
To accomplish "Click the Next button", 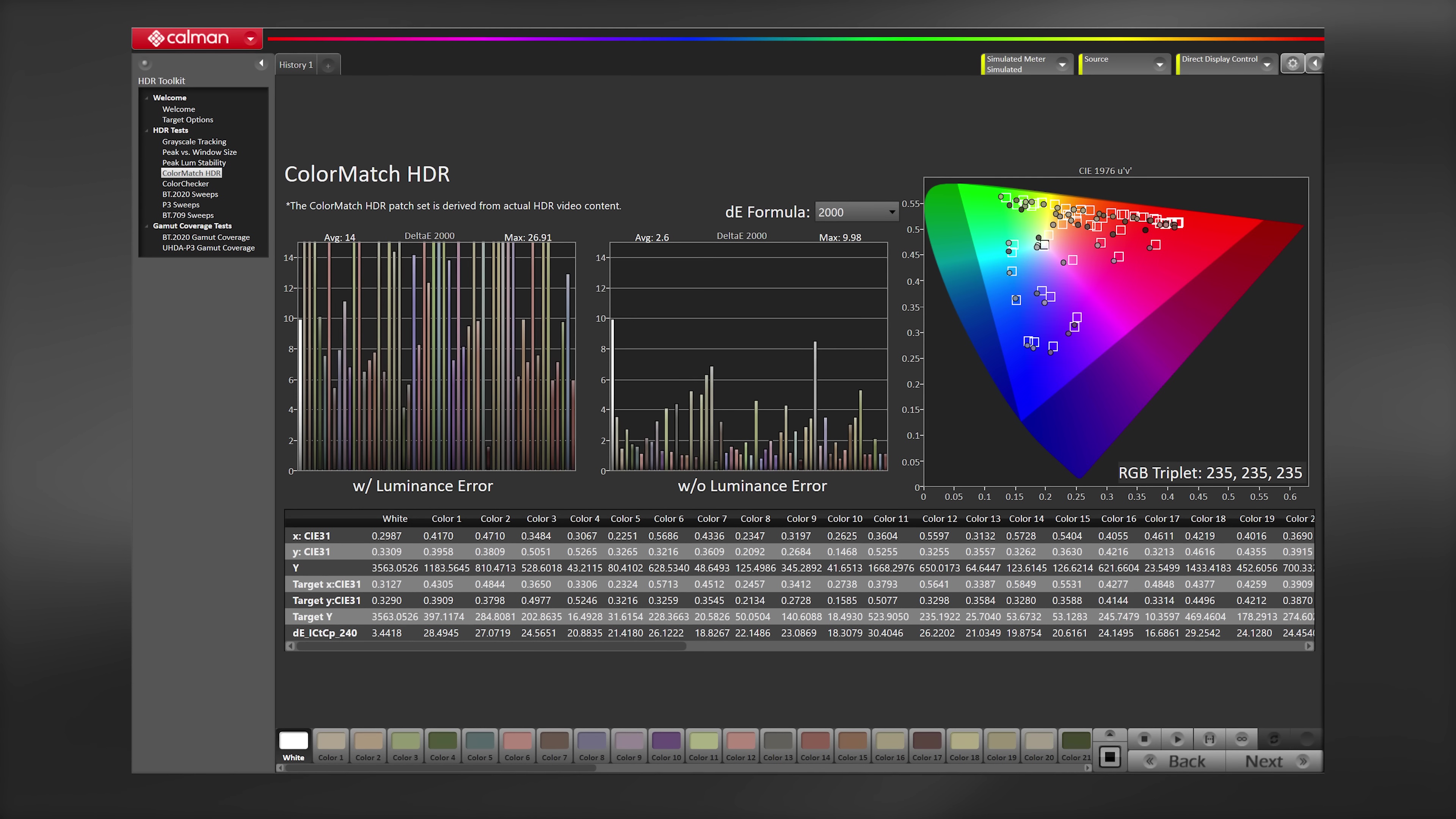I will [1274, 761].
